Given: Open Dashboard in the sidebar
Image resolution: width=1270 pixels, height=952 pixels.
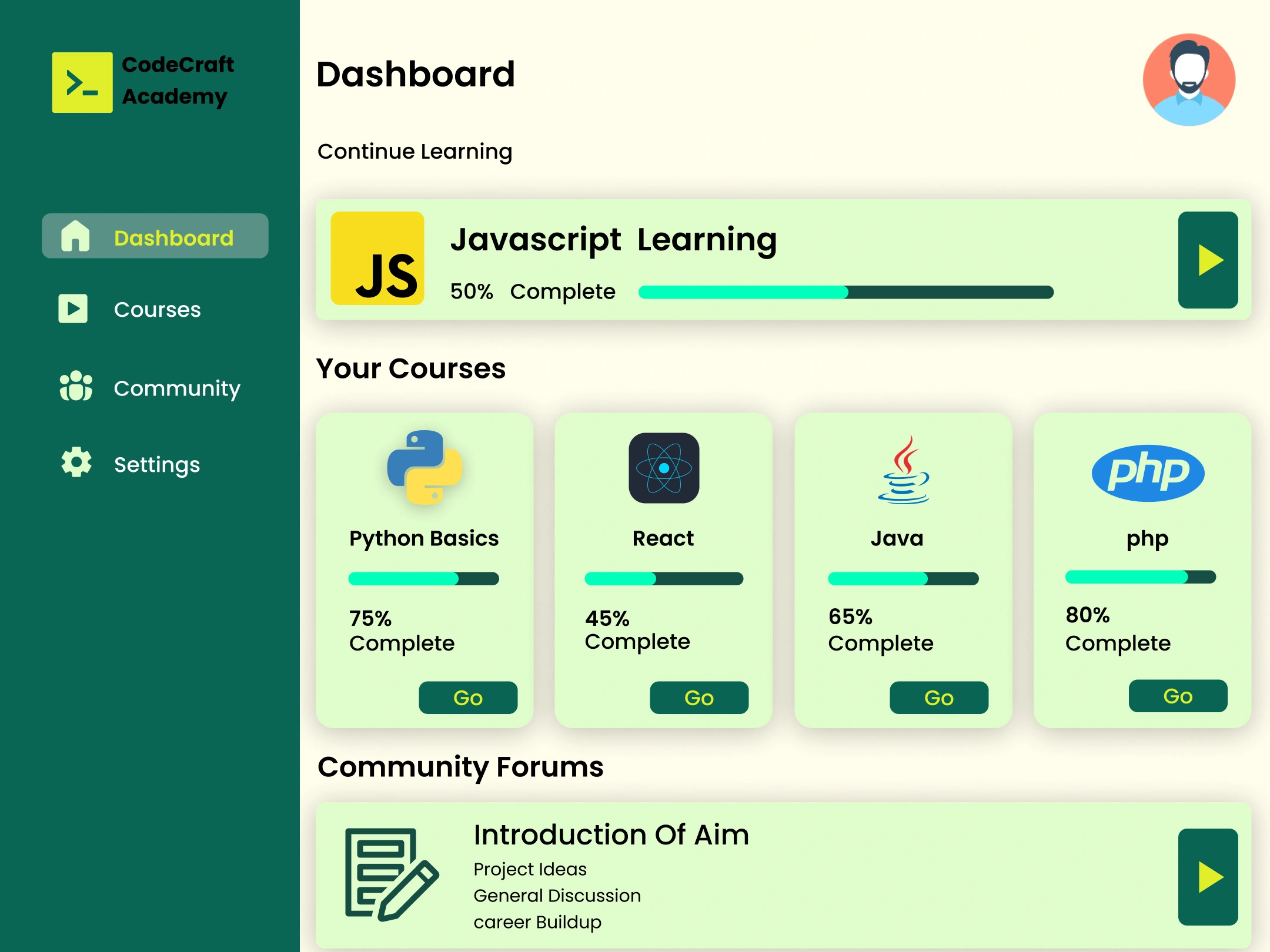Looking at the screenshot, I should [155, 236].
